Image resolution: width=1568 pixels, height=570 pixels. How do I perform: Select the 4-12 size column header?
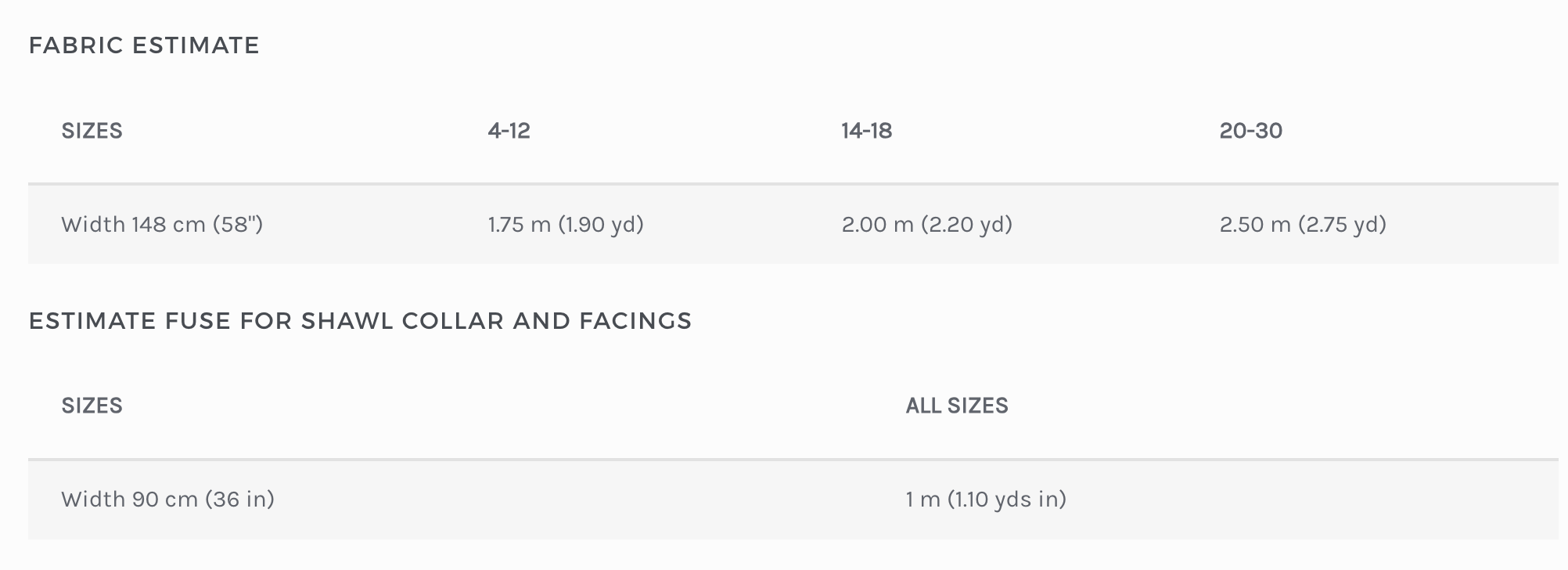coord(509,131)
